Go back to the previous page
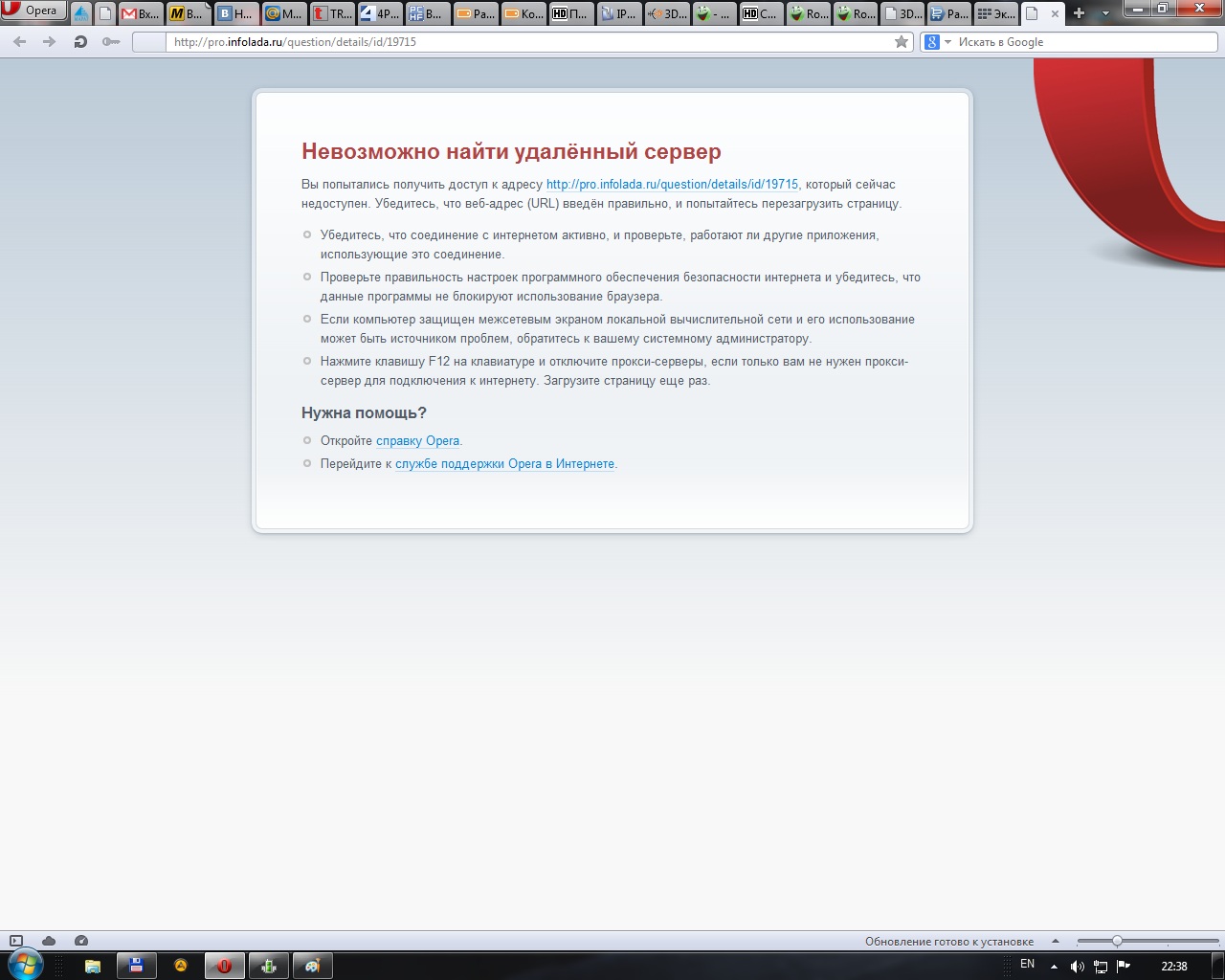This screenshot has width=1225, height=980. [x=19, y=42]
